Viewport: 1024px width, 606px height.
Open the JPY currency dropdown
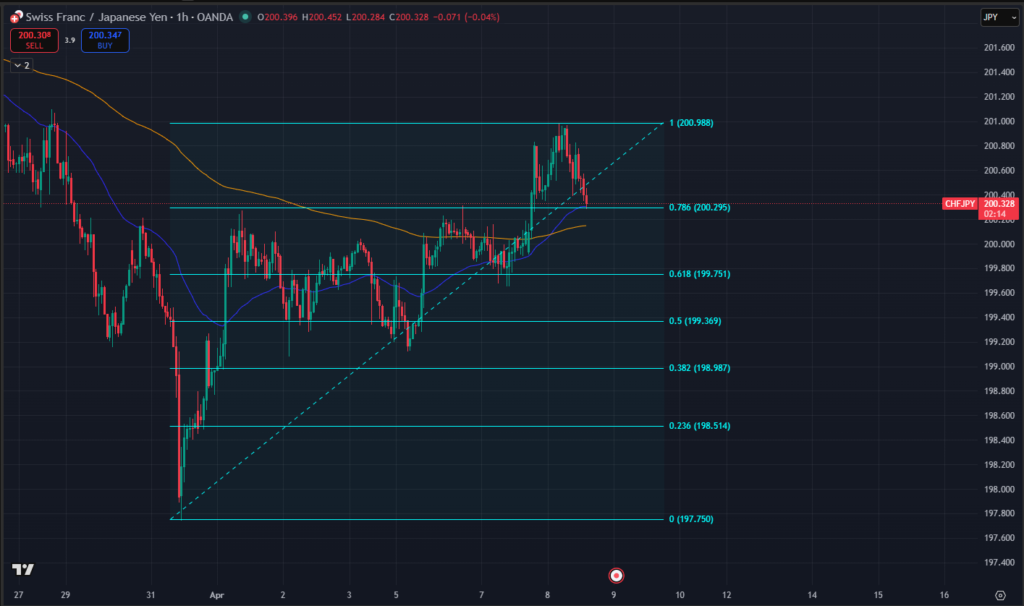(x=999, y=17)
